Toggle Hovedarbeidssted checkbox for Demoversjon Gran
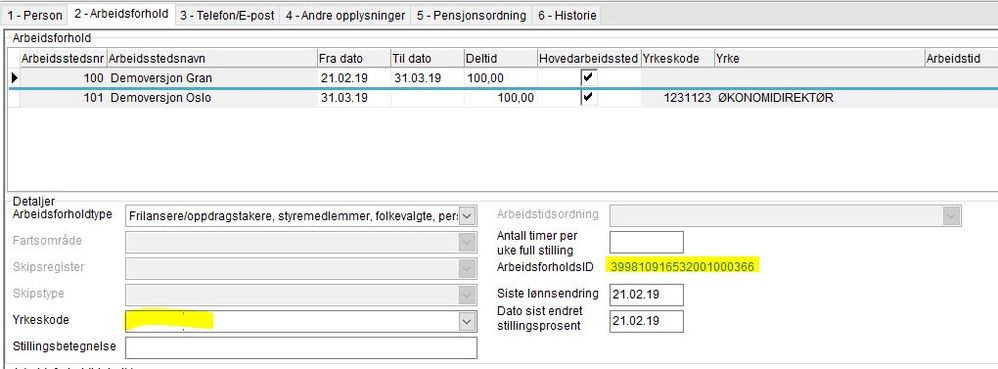Screen dimensions: 998x369 589,78
